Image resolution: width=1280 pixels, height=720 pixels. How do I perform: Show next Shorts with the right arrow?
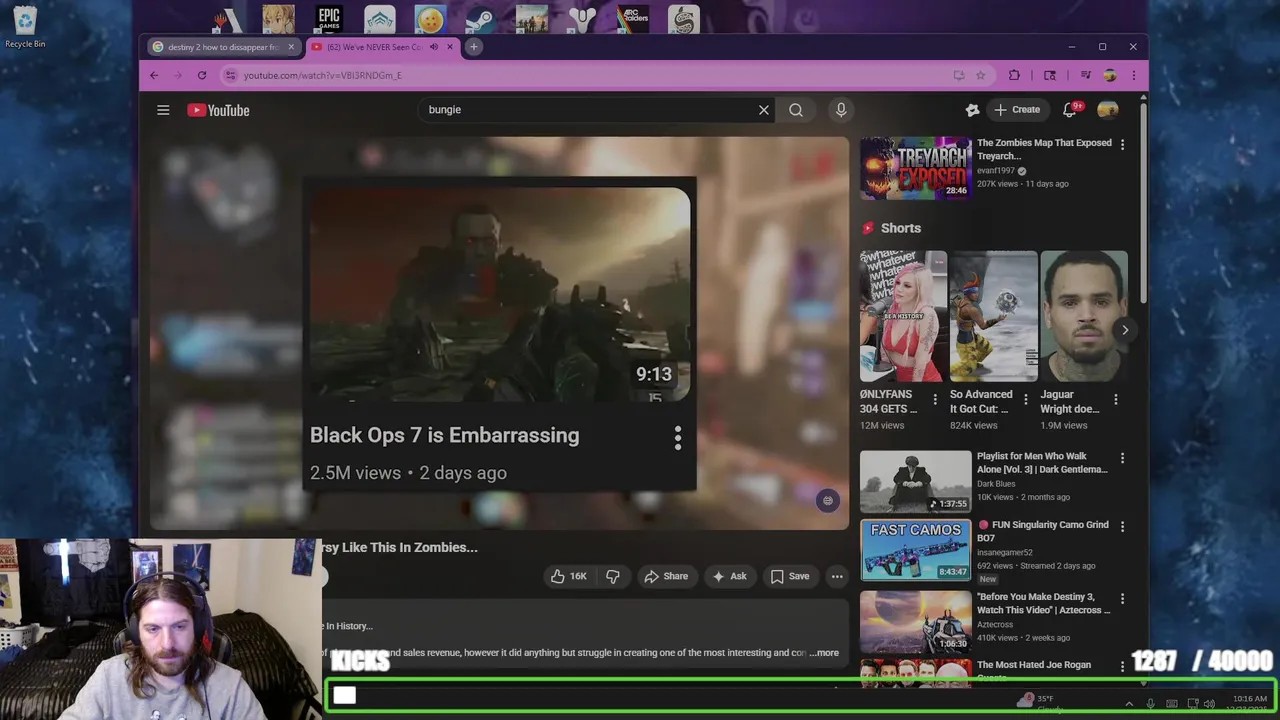1125,329
